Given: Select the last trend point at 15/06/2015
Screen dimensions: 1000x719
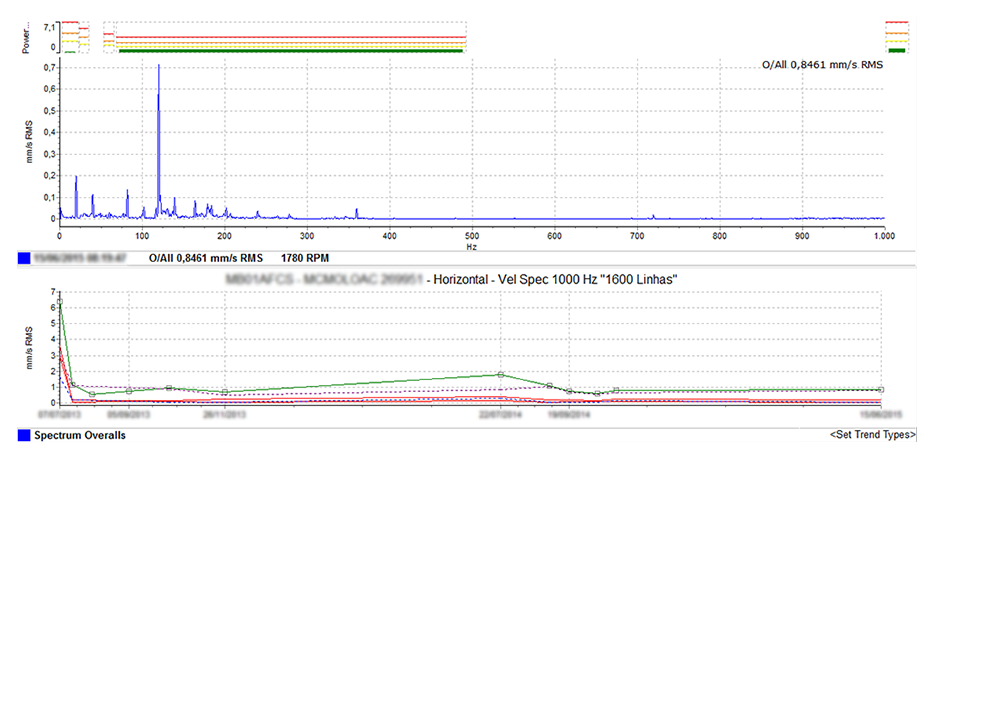Looking at the screenshot, I should point(880,390).
